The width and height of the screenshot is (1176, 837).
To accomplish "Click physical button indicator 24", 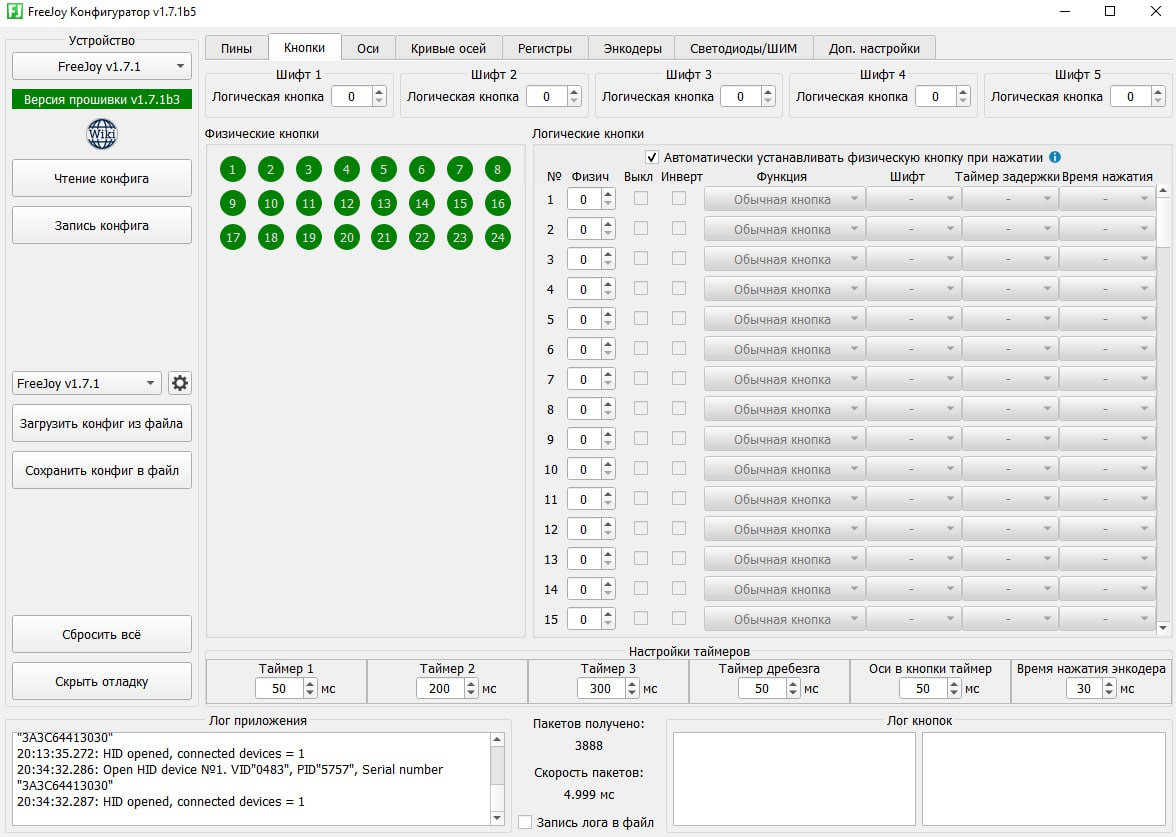I will [x=497, y=238].
